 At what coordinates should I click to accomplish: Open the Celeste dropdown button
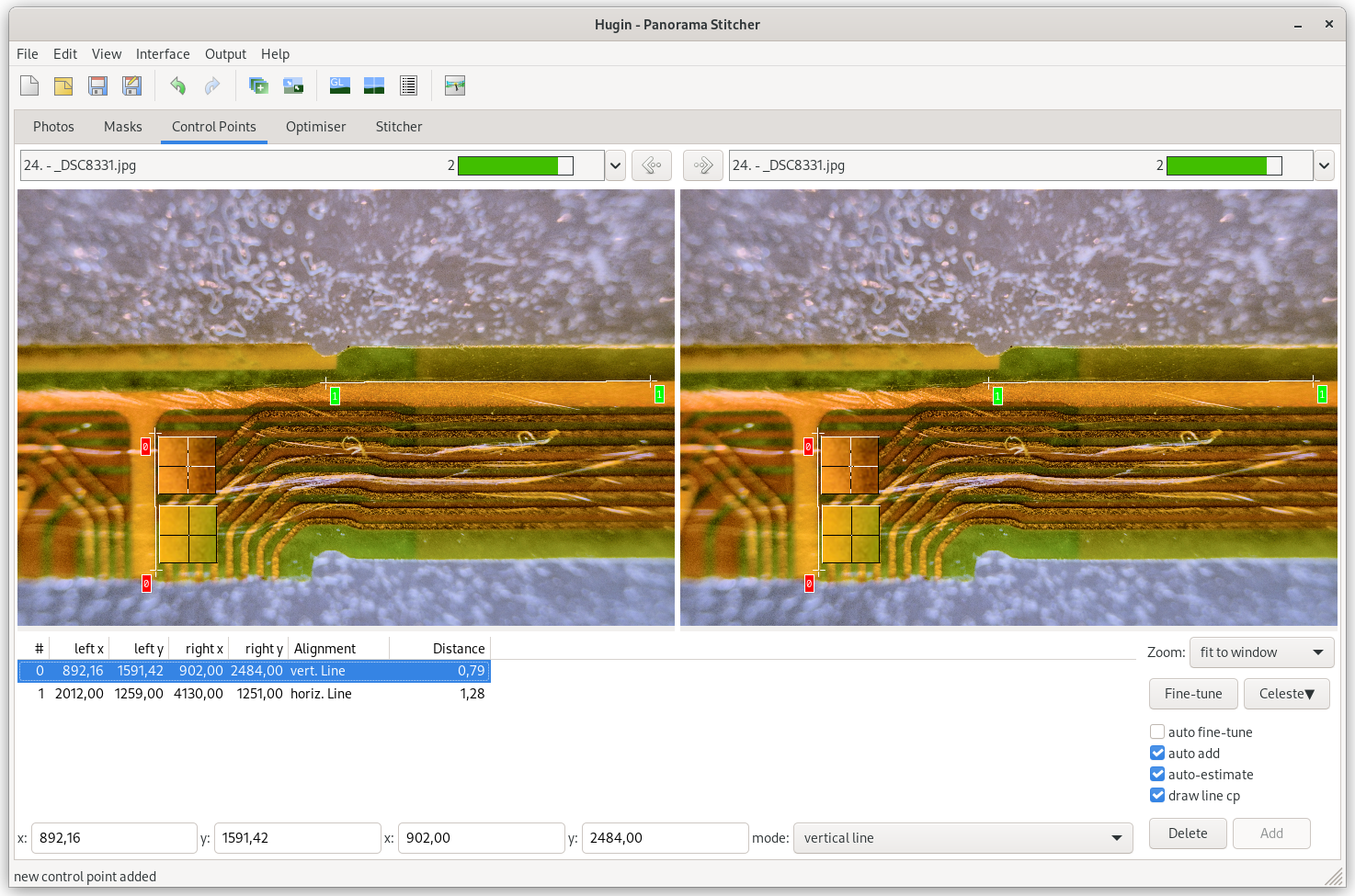point(1286,694)
